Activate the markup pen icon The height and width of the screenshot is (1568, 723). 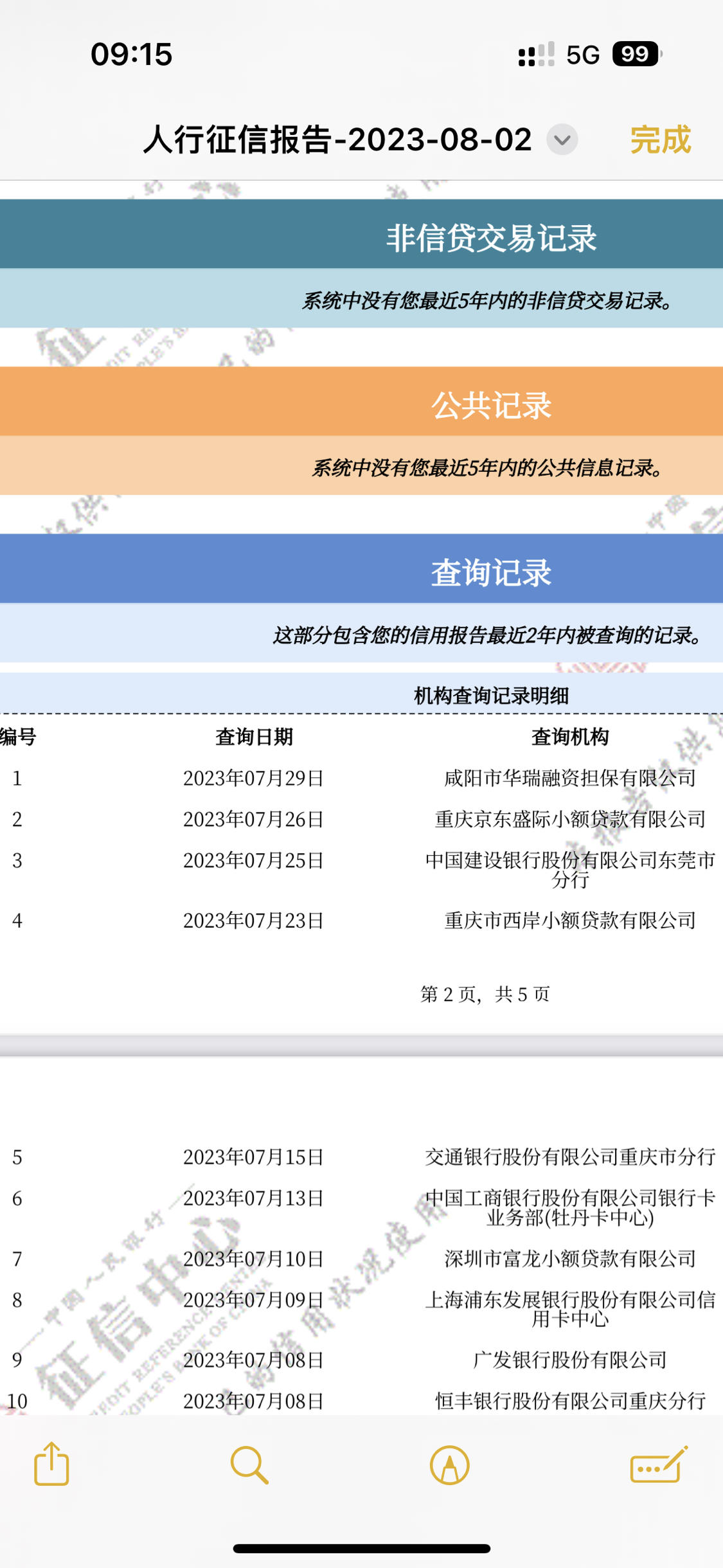pyautogui.click(x=449, y=1465)
